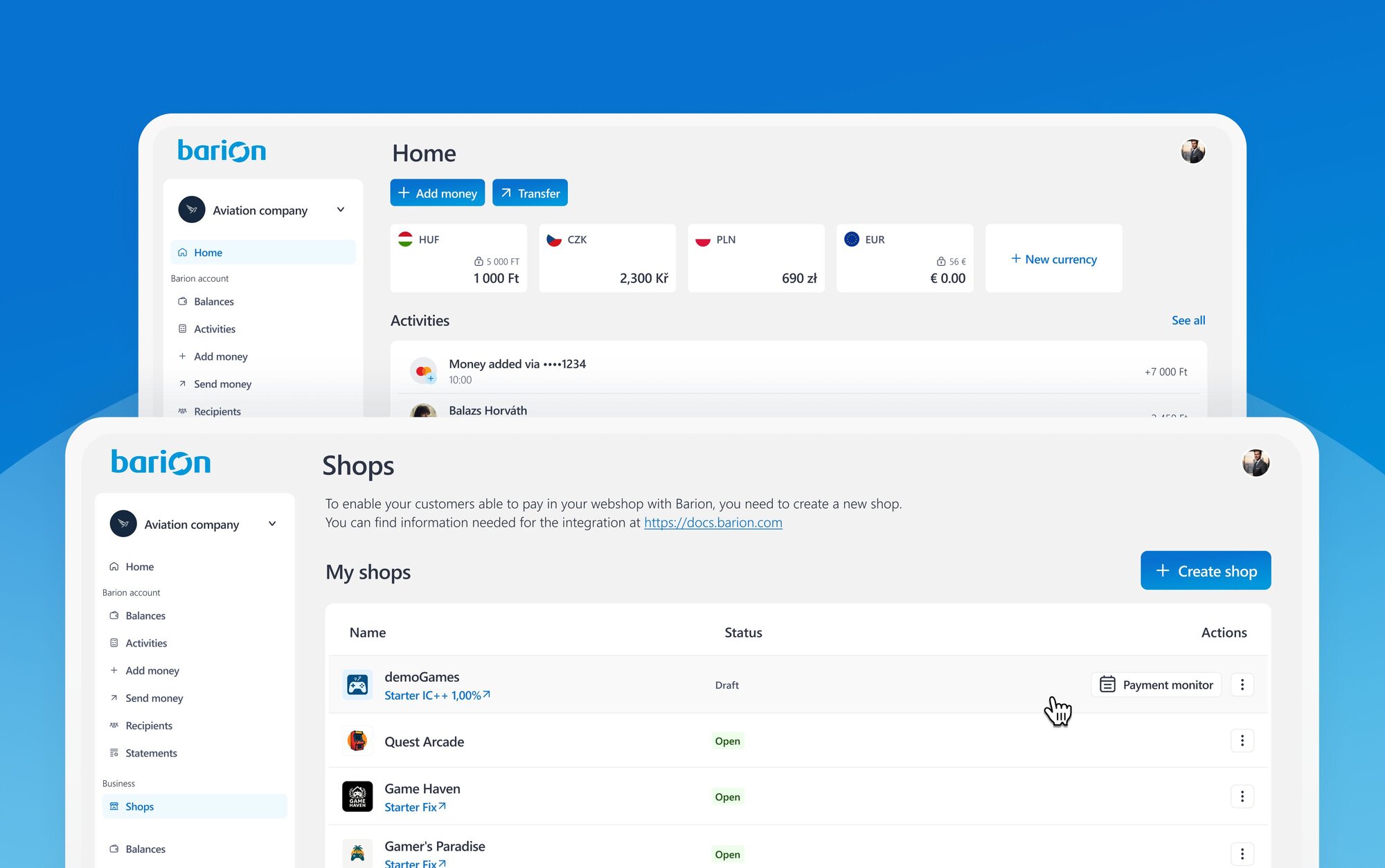Select the HUF balance card

point(458,258)
